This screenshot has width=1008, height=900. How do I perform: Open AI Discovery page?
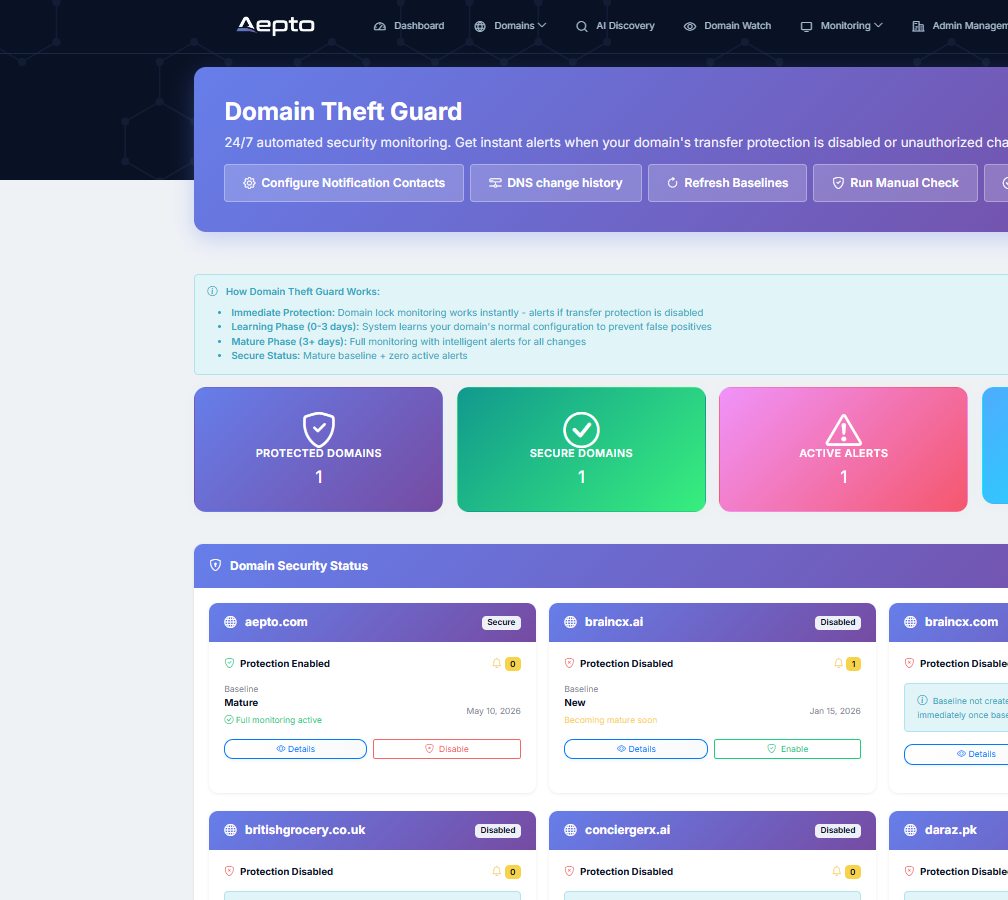click(x=615, y=26)
